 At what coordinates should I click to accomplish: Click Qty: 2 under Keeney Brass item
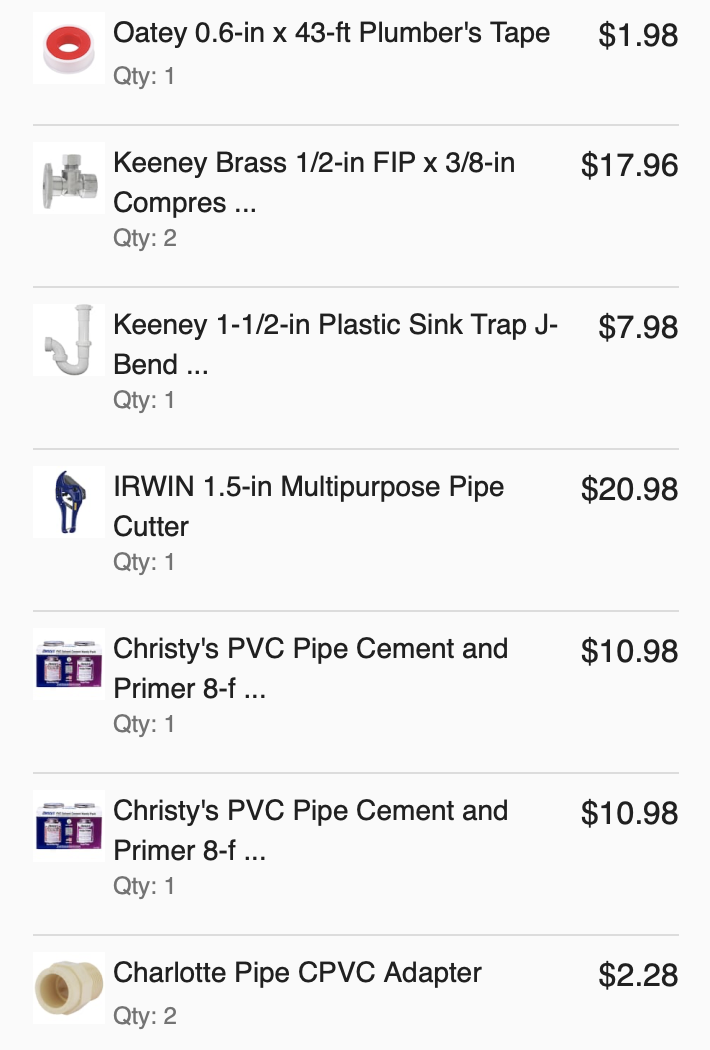pos(145,238)
